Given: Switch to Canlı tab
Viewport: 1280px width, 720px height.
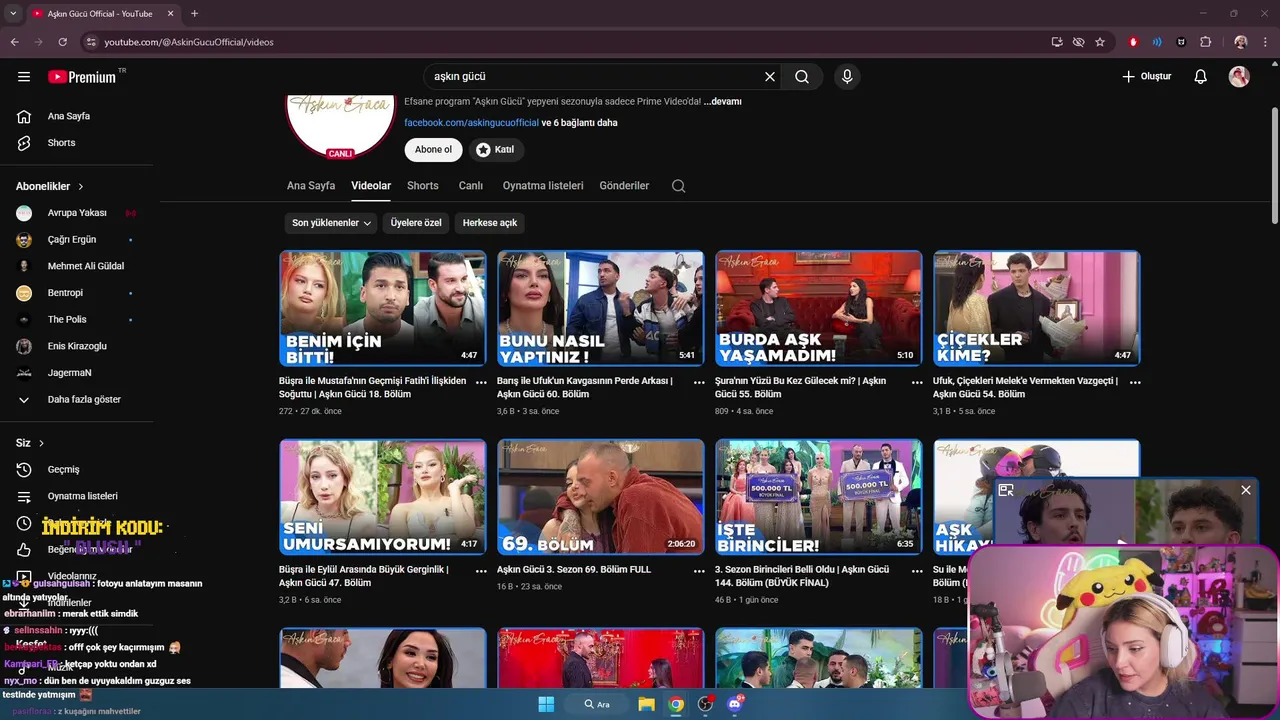Looking at the screenshot, I should (471, 186).
